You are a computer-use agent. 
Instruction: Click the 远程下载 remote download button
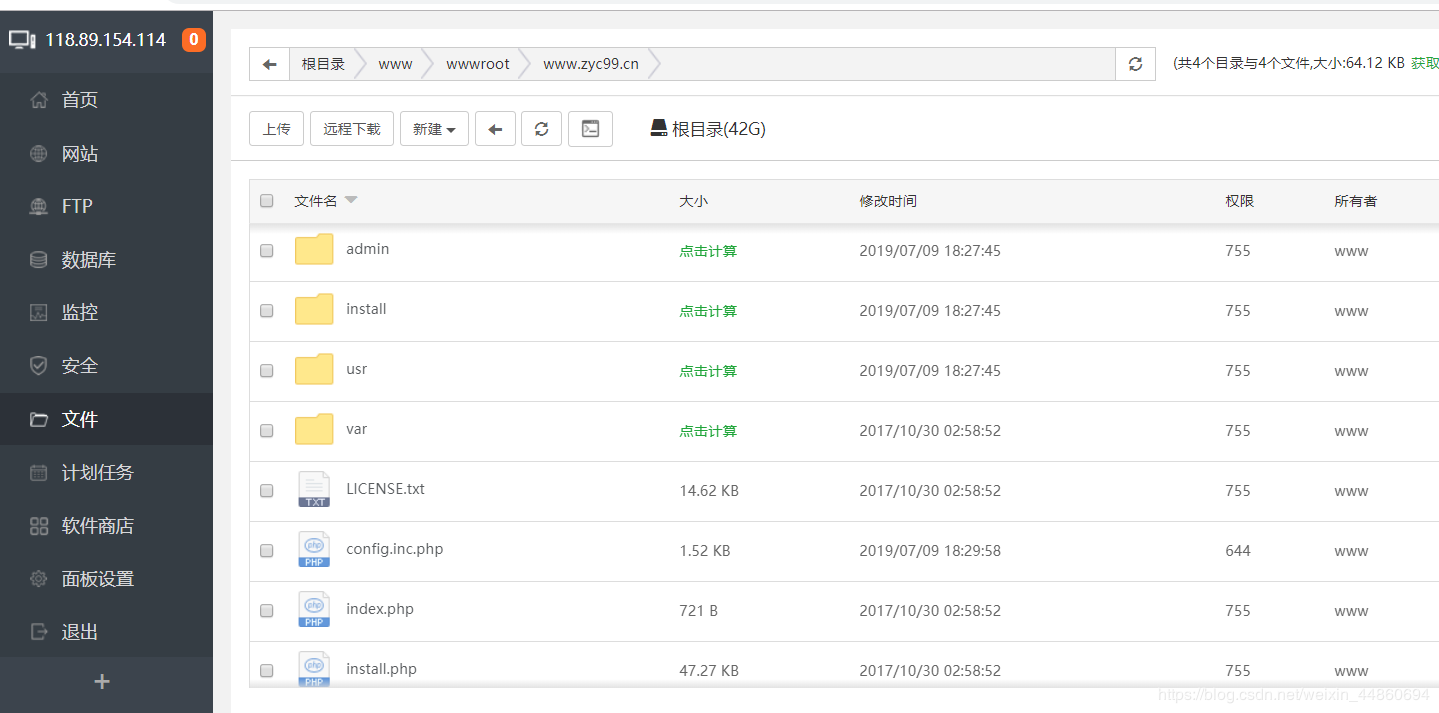(x=352, y=129)
